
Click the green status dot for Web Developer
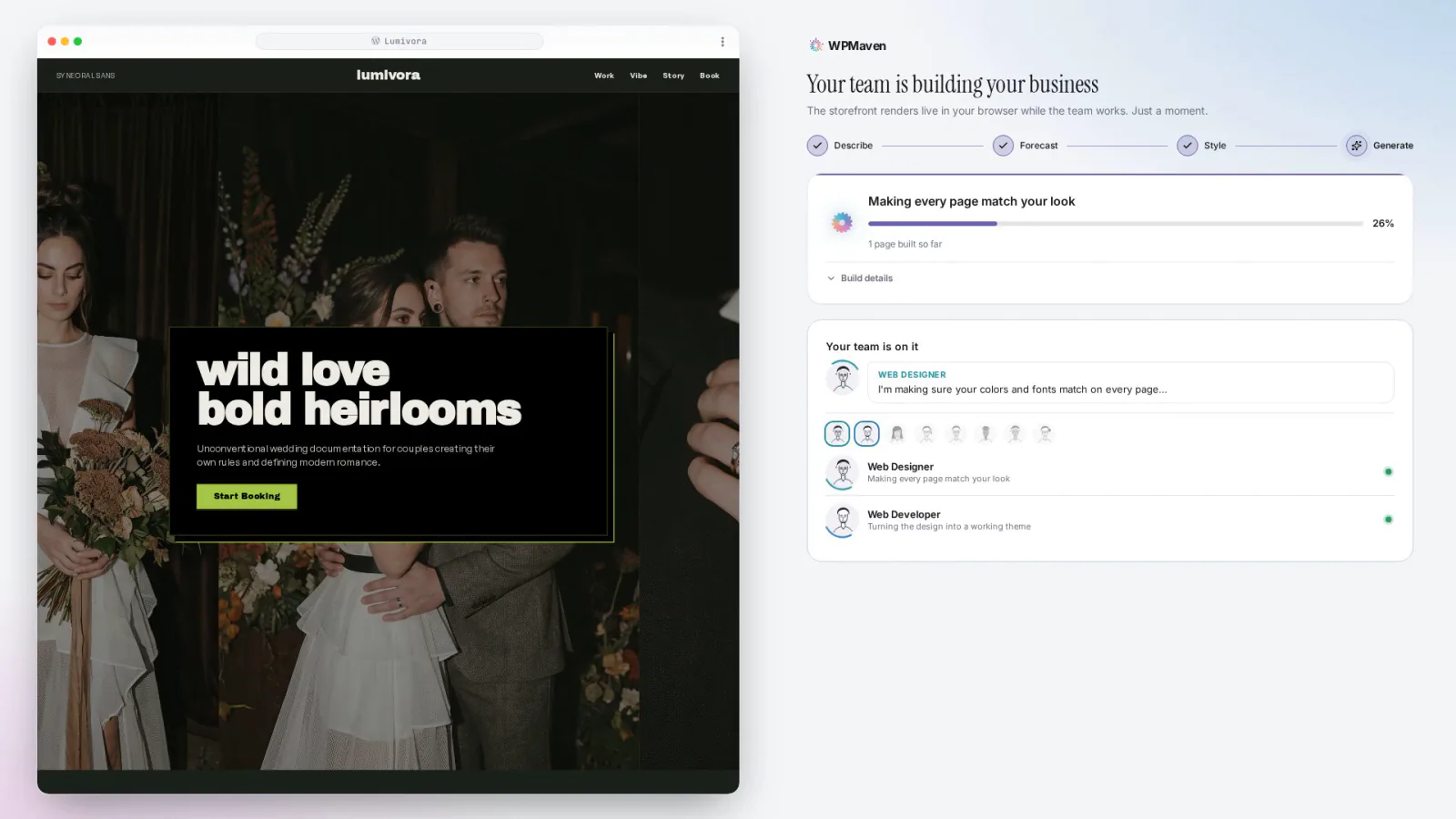pos(1388,520)
